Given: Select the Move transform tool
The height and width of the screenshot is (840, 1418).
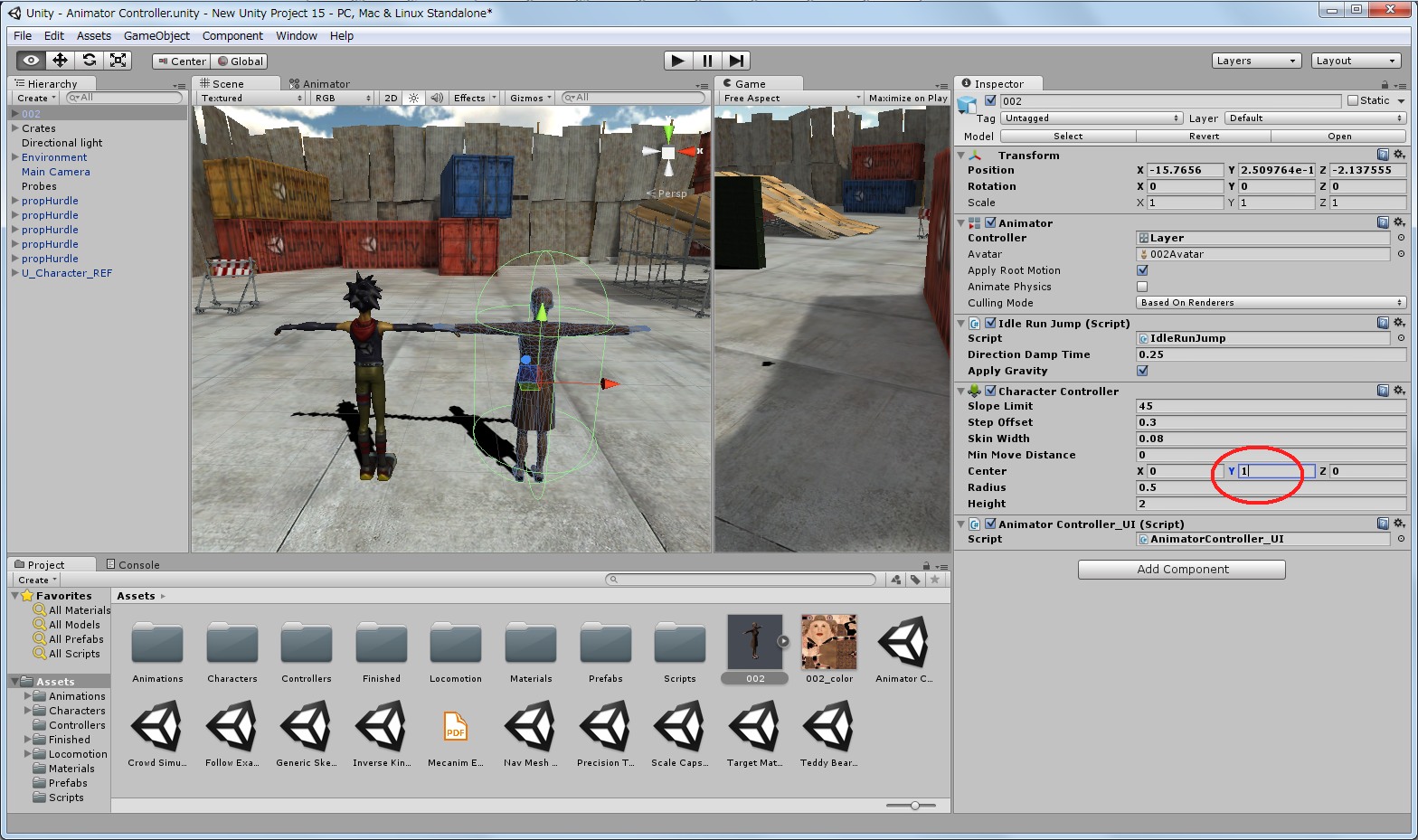Looking at the screenshot, I should [60, 61].
